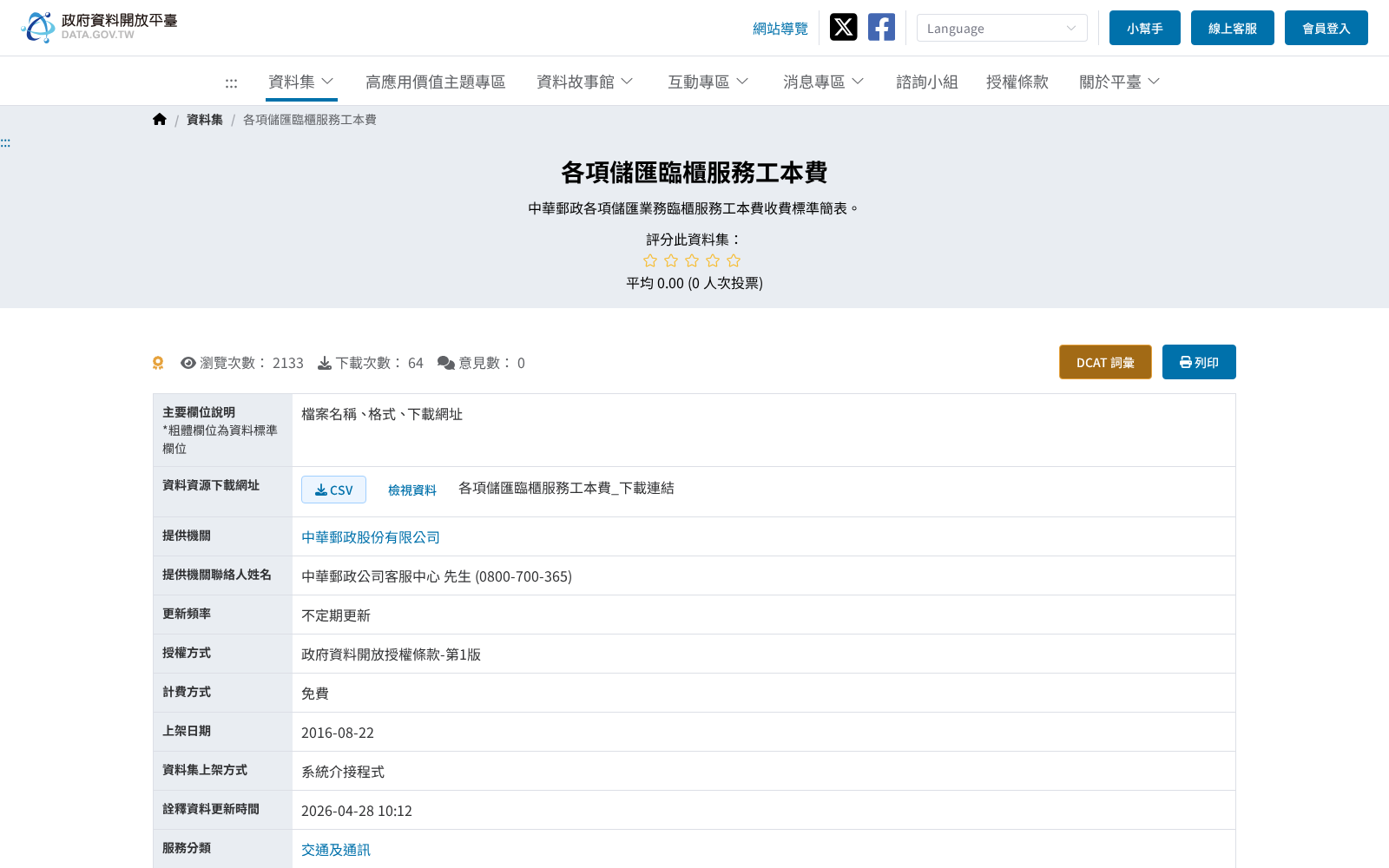1389x868 pixels.
Task: Click the orange award badge icon
Action: tap(158, 363)
